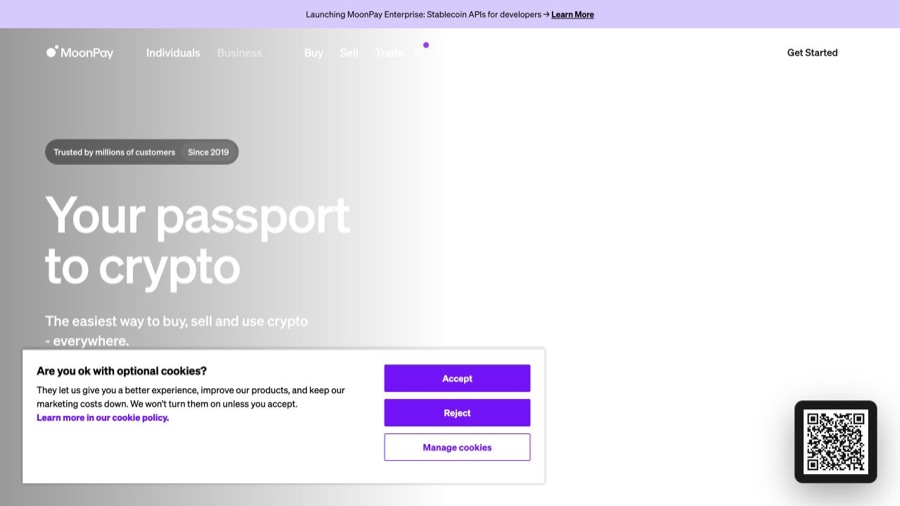
Task: Open the Buy menu item
Action: (x=313, y=53)
